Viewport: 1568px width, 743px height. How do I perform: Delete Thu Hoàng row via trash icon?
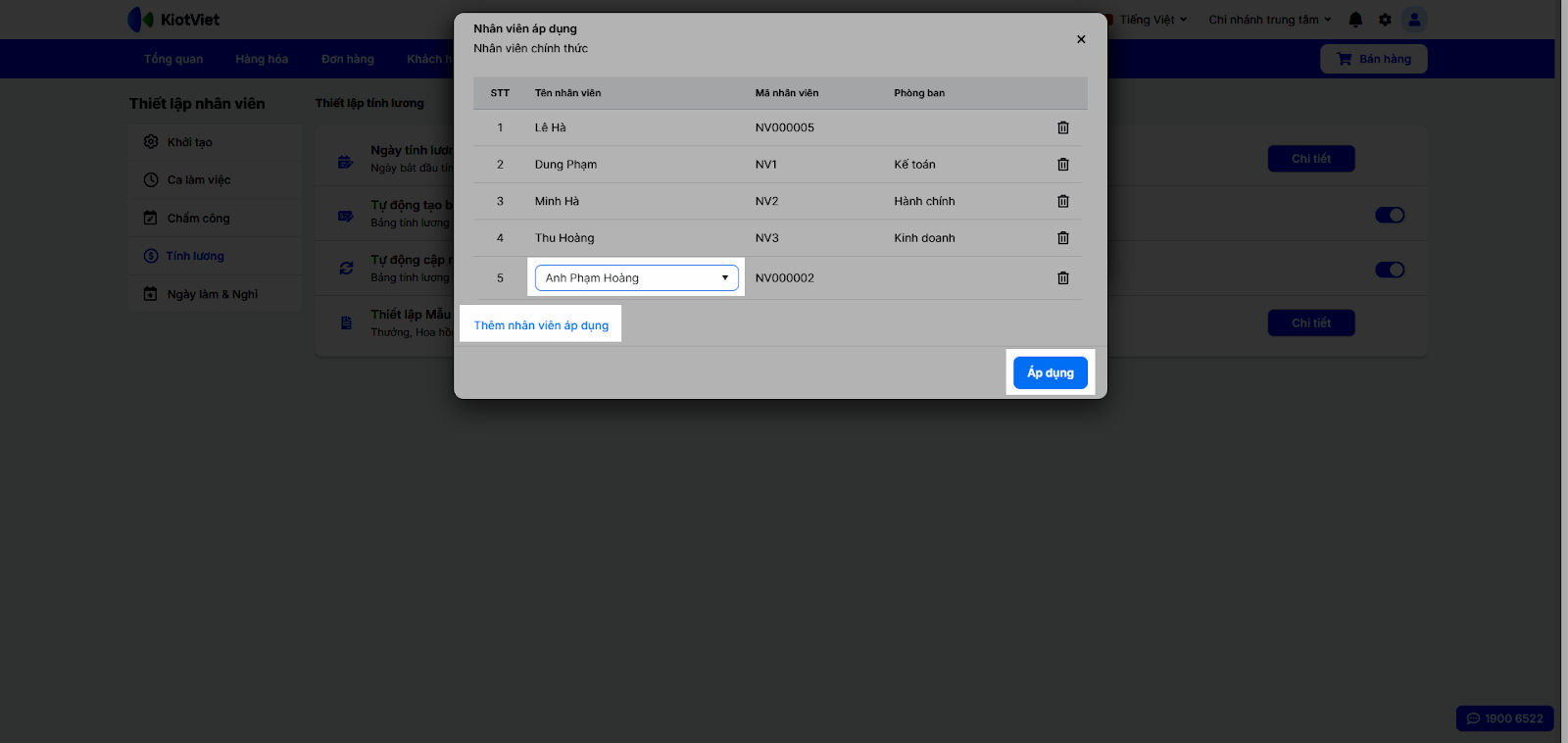point(1063,238)
